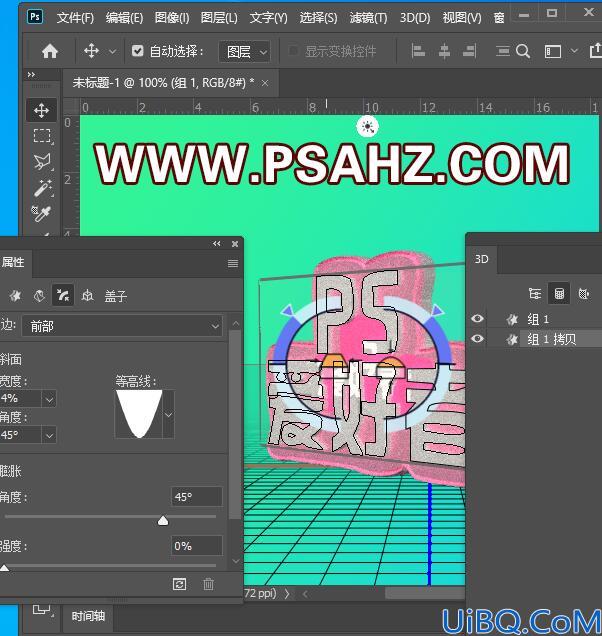This screenshot has width=602, height=636.
Task: Open the workspace layout icon
Action: click(x=553, y=52)
